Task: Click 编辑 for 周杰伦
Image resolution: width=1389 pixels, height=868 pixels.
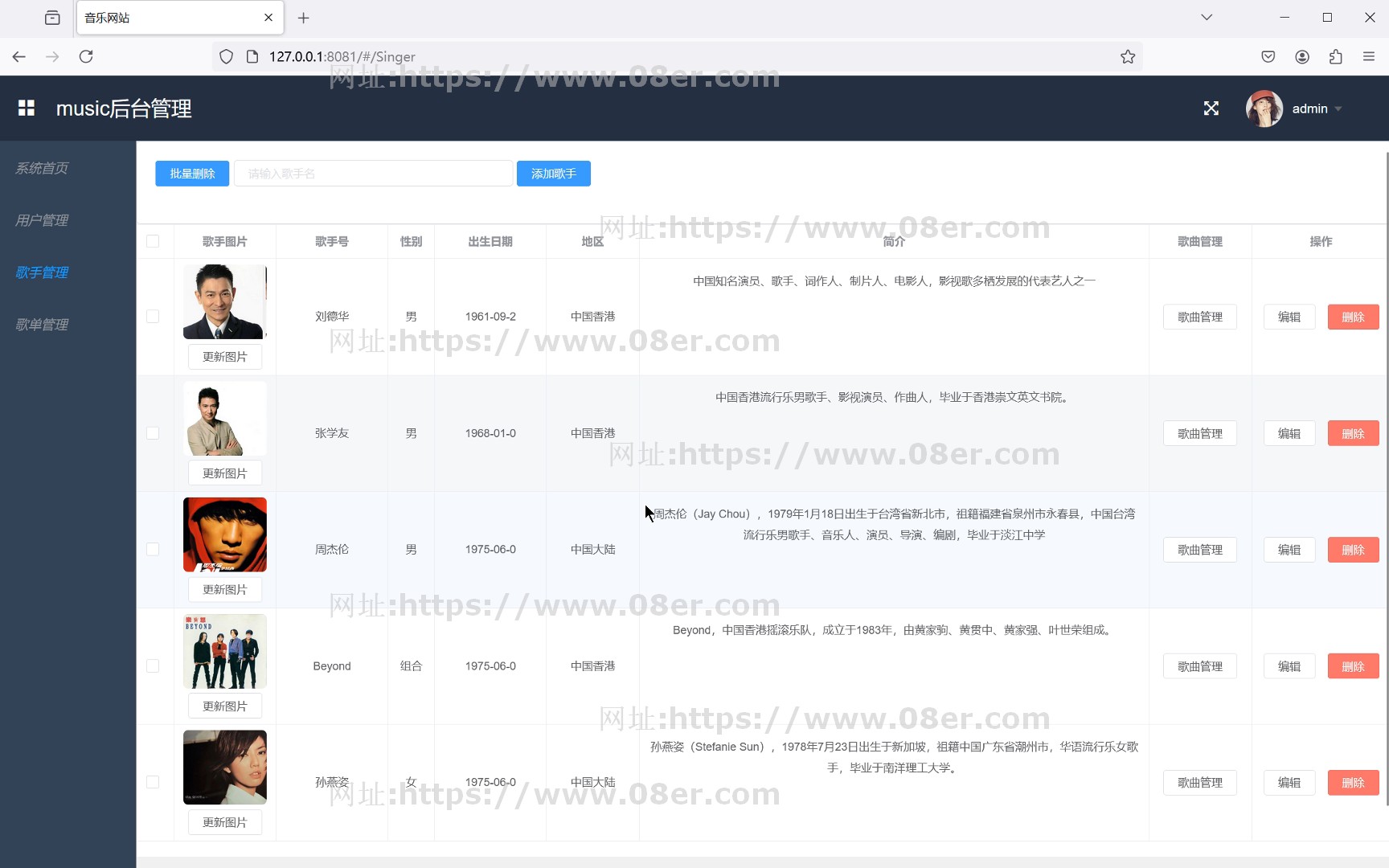Action: coord(1289,550)
